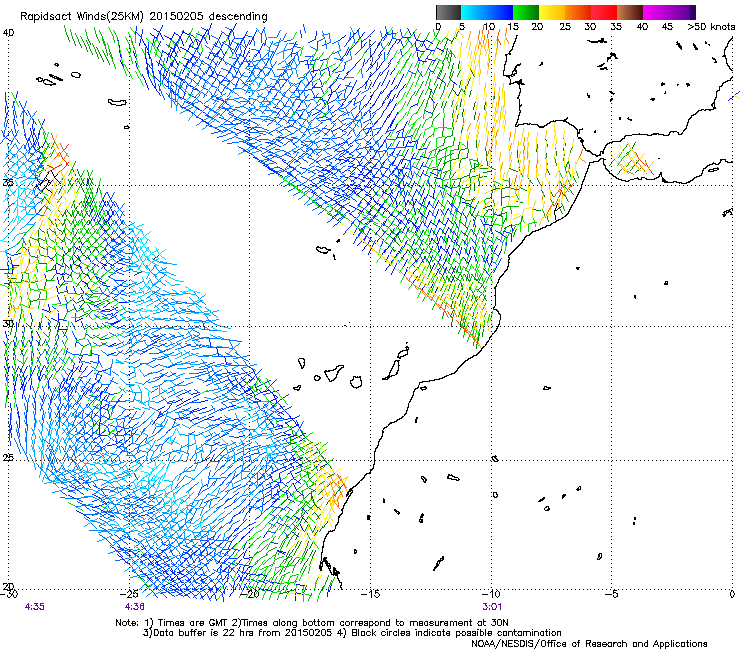Click the note about times corresponding to 30N

(x=370, y=623)
